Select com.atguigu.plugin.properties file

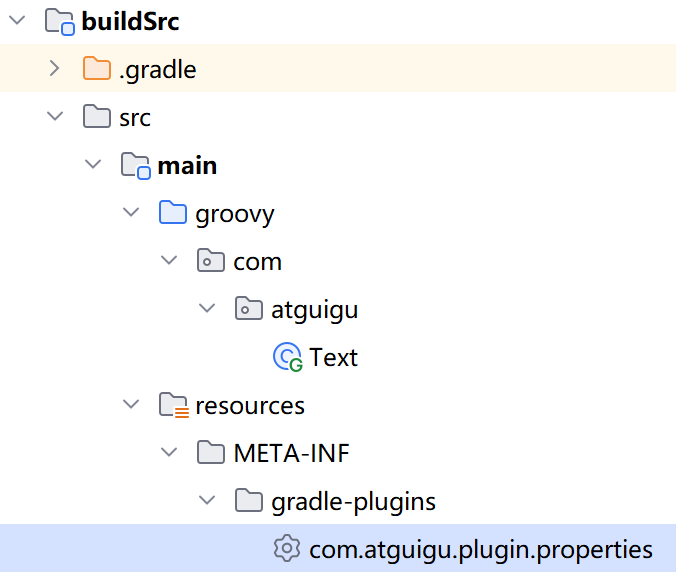point(480,549)
